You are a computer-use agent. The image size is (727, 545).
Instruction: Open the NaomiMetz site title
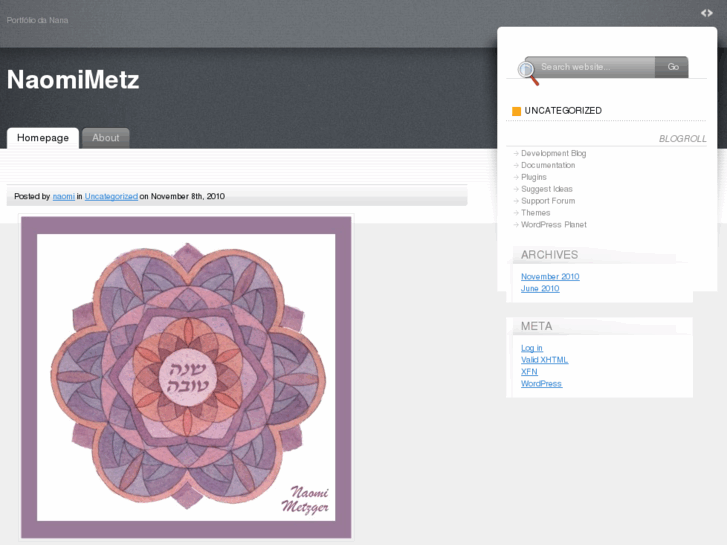pos(73,80)
